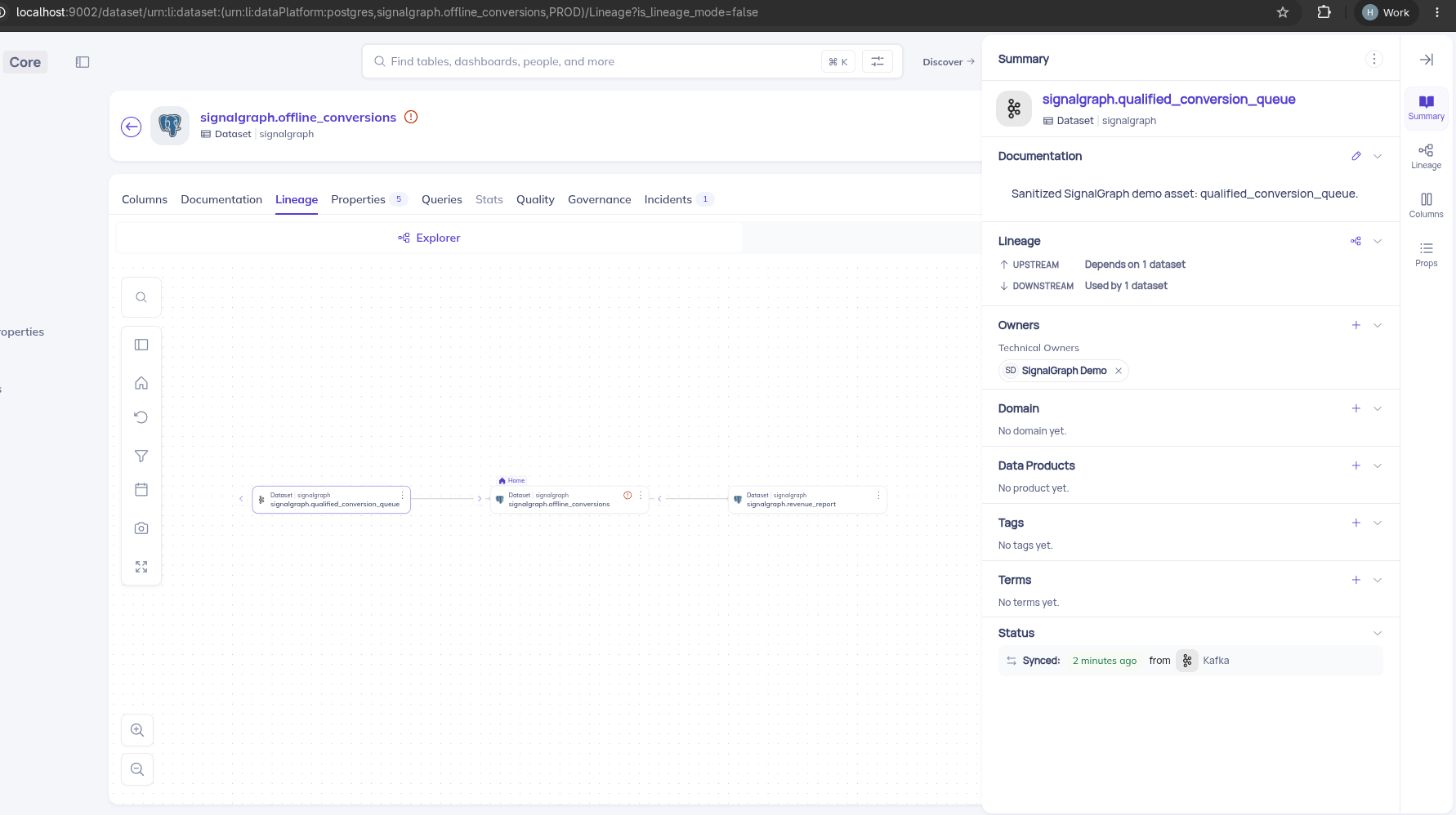This screenshot has height=815, width=1456.
Task: Select the Explorer lineage view
Action: (x=429, y=238)
